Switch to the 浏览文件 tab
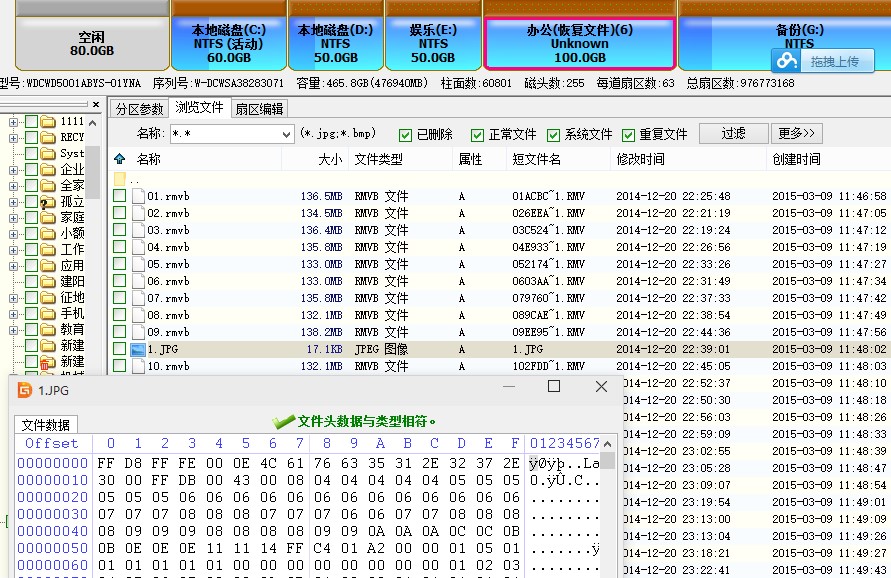The height and width of the screenshot is (578, 891). 199,107
